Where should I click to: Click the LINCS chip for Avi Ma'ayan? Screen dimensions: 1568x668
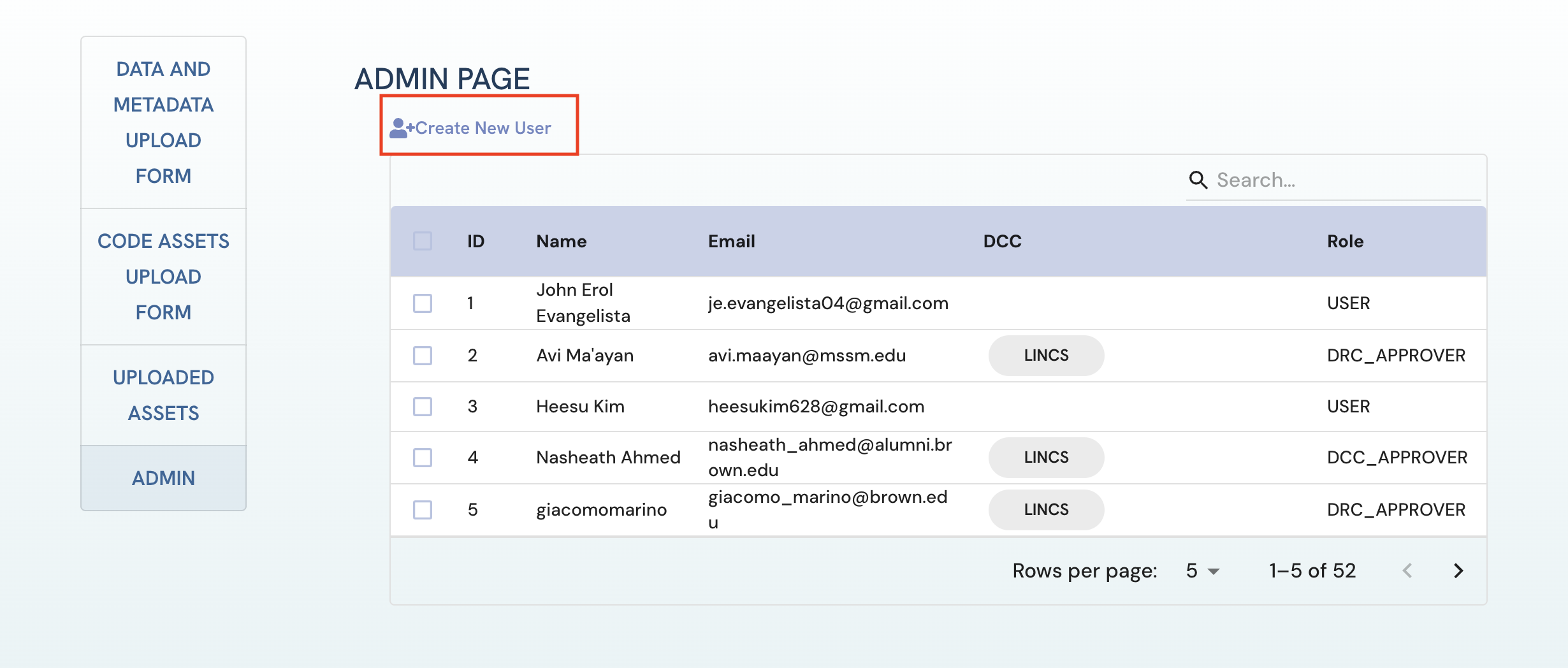(x=1045, y=356)
